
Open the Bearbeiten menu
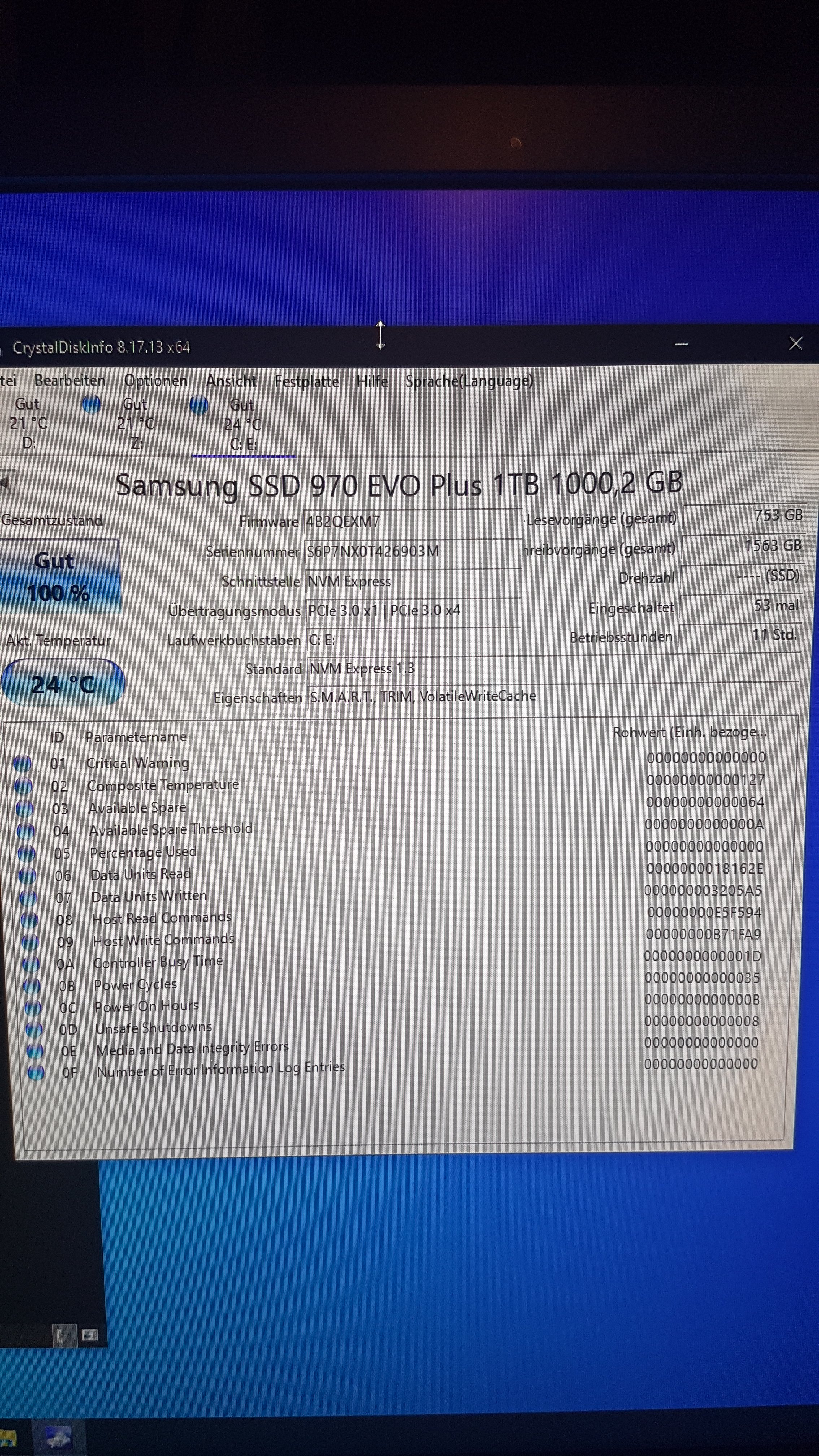[x=70, y=380]
